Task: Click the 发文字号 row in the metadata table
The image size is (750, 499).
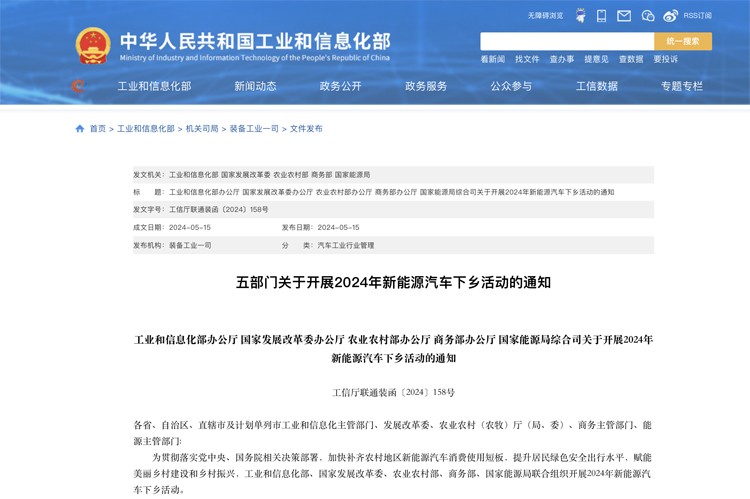Action: pyautogui.click(x=393, y=210)
